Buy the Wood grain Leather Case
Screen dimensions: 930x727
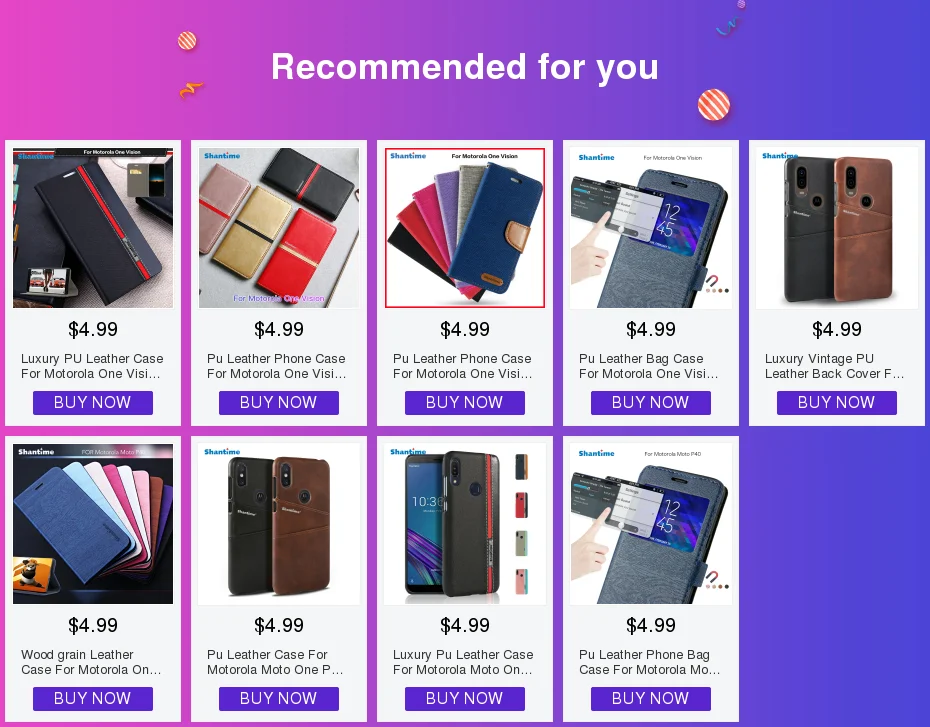click(93, 699)
